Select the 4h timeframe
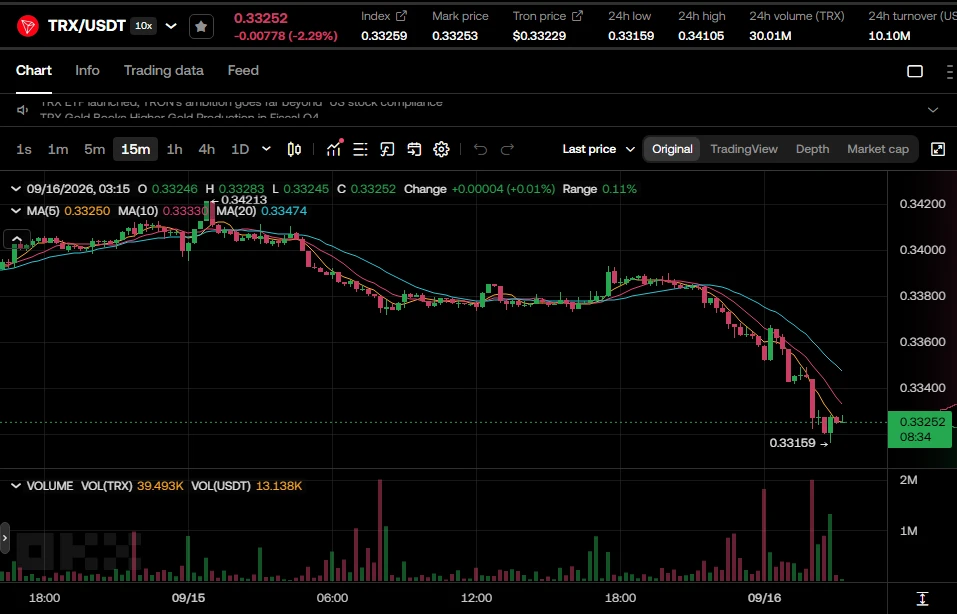The height and width of the screenshot is (614, 957). (207, 149)
